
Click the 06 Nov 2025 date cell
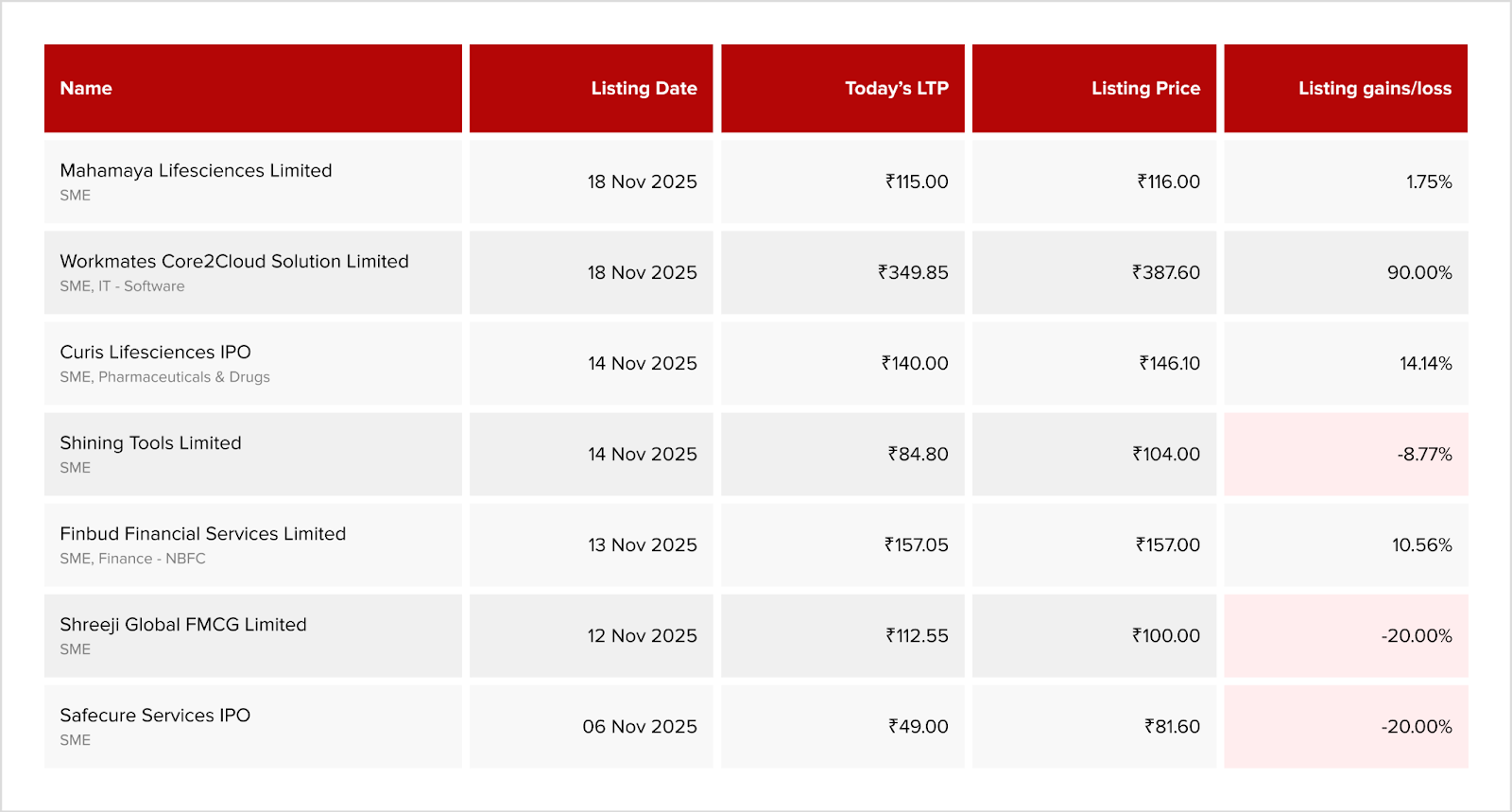[x=640, y=727]
